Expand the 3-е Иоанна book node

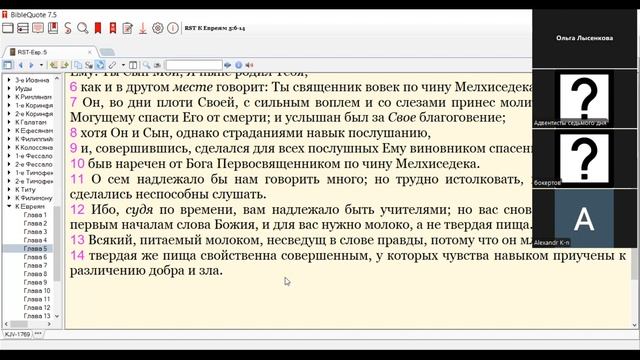click(x=9, y=80)
